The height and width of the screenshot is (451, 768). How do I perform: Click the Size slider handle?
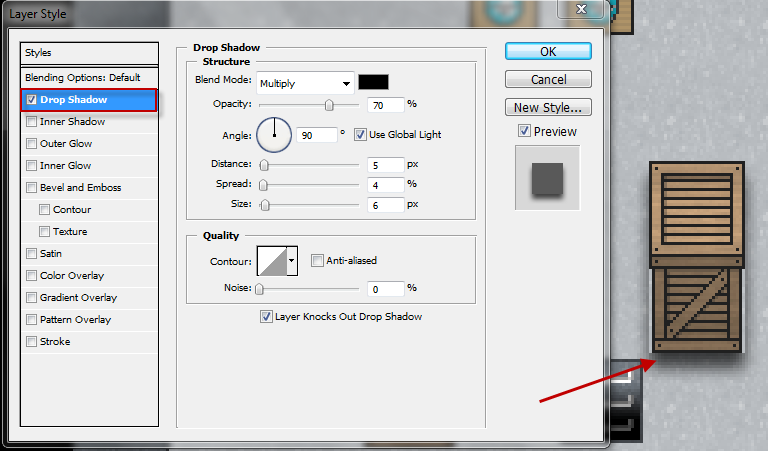[265, 205]
